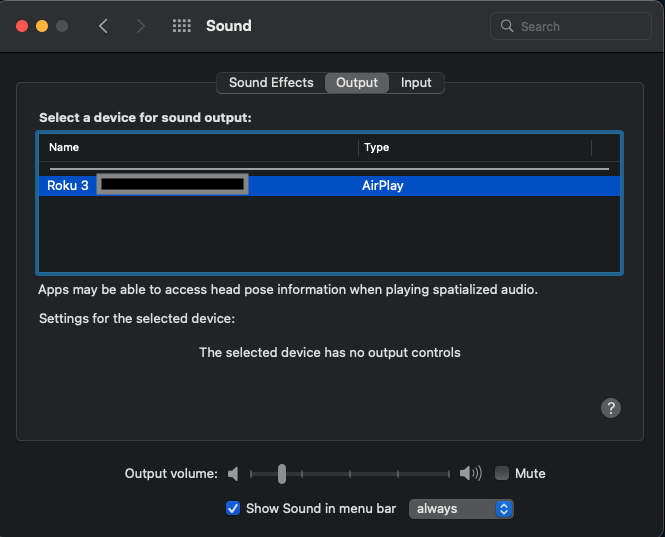Click the help question mark button
The width and height of the screenshot is (665, 537).
click(x=611, y=408)
